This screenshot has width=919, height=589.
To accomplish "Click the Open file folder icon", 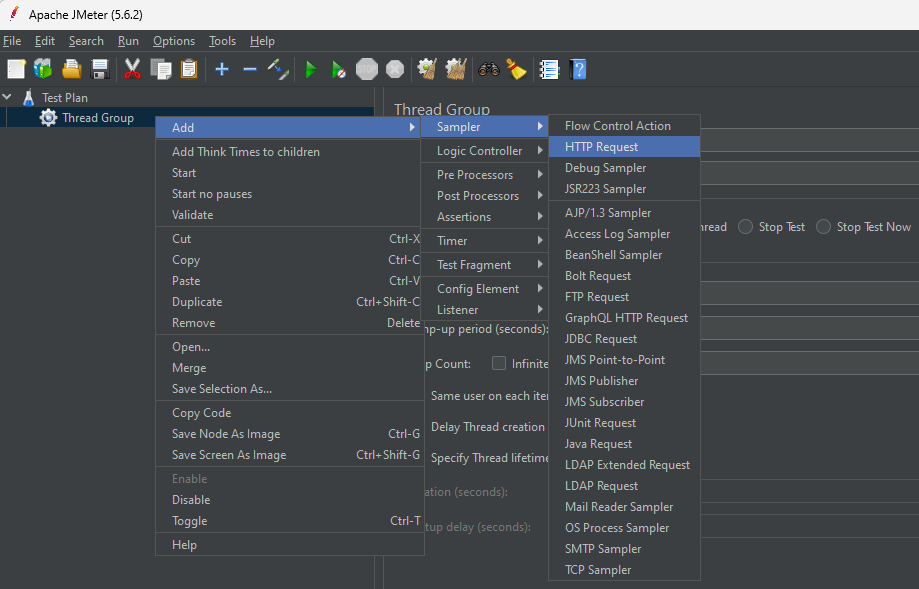I will (72, 69).
